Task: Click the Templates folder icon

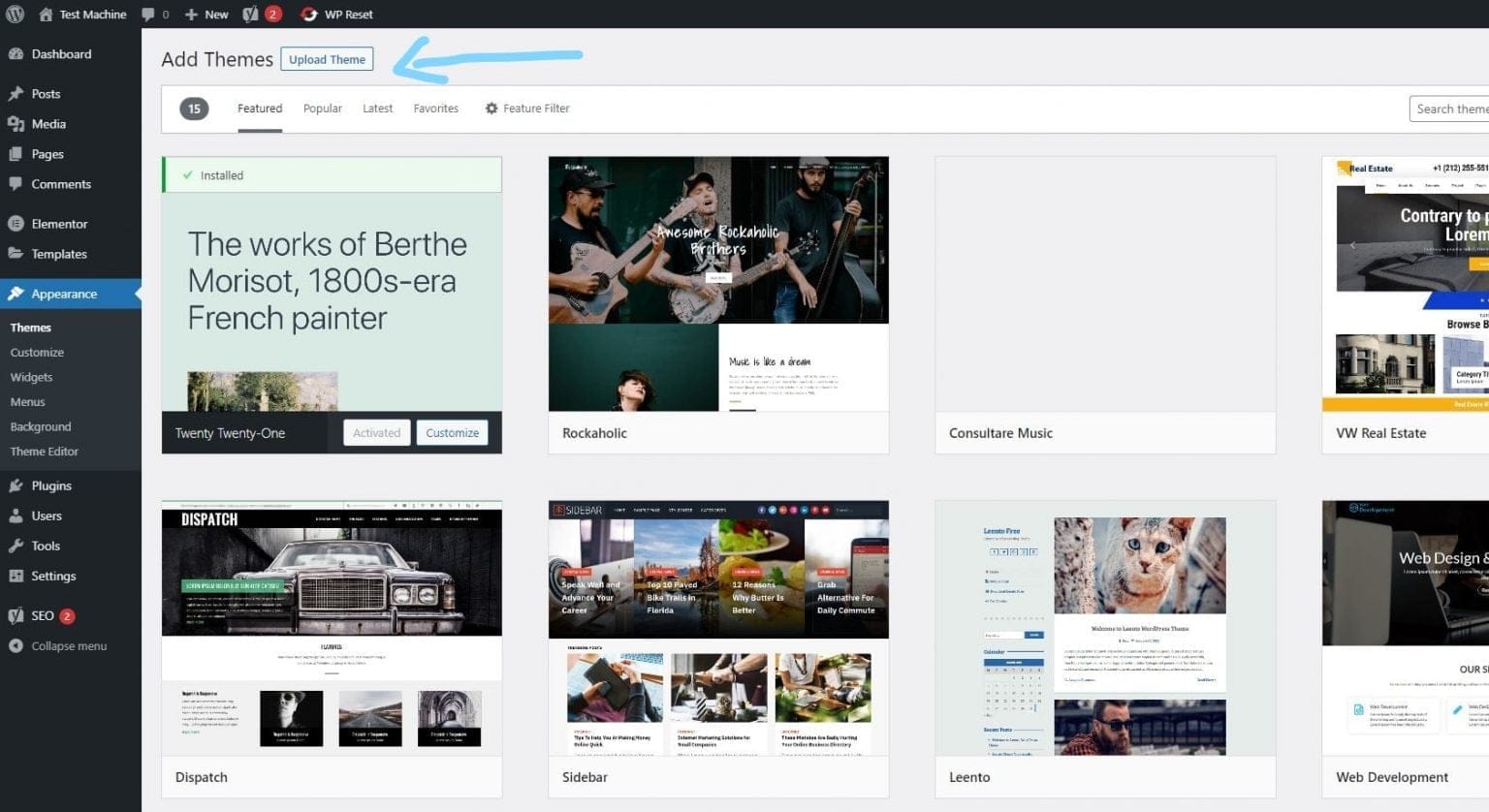Action: click(16, 254)
